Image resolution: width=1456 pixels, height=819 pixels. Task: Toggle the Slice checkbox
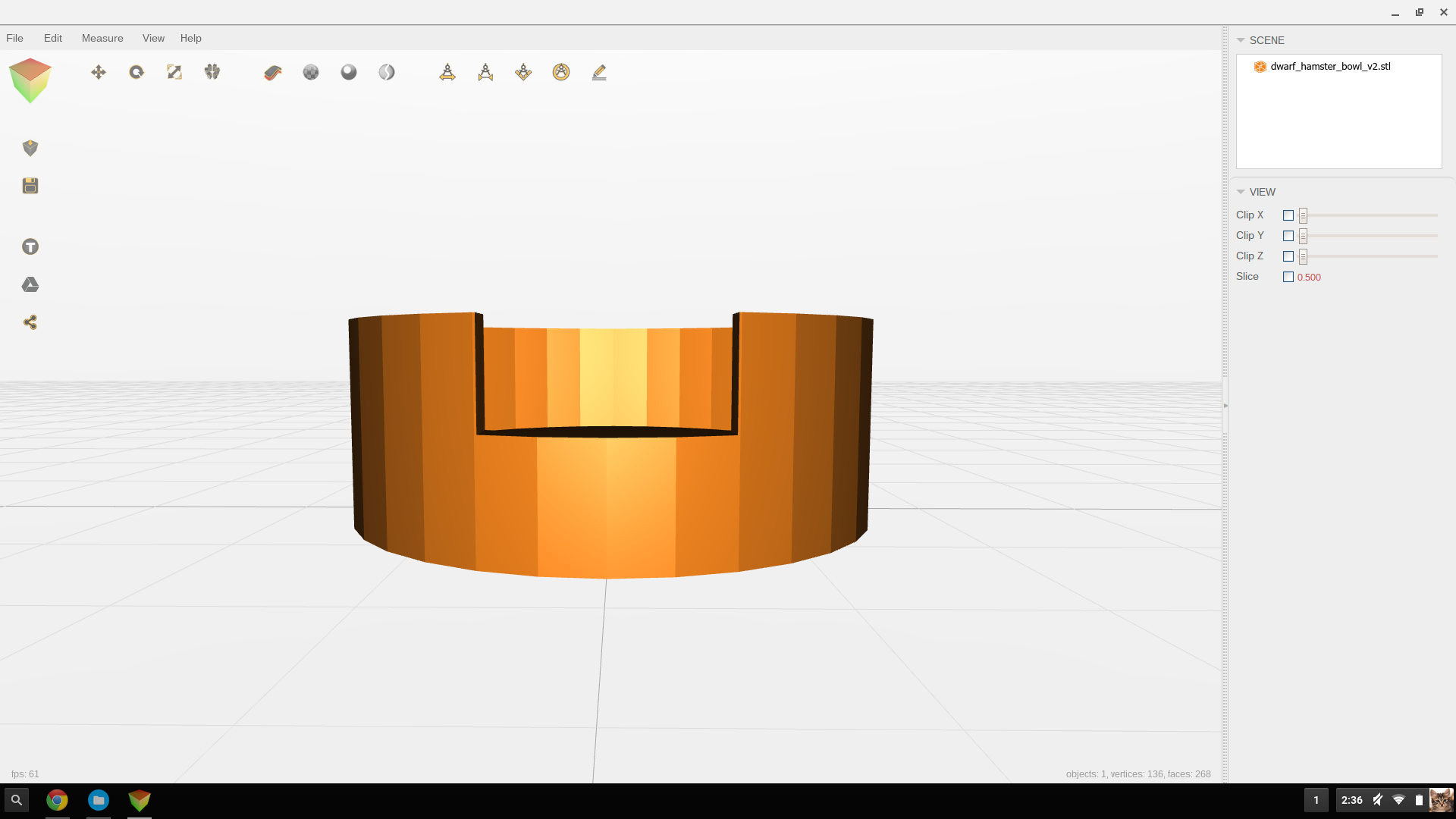pos(1288,277)
